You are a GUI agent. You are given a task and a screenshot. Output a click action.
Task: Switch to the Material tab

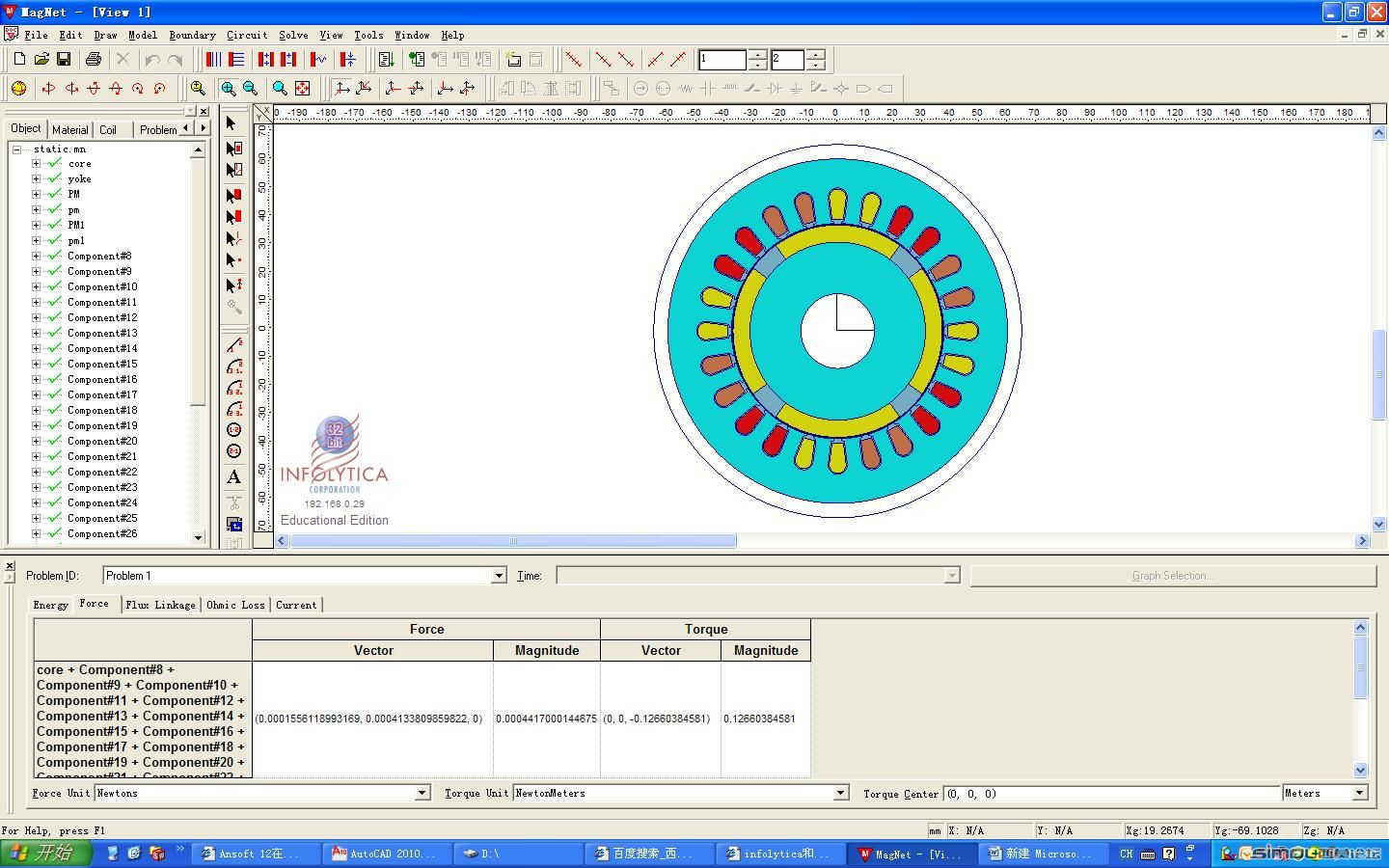point(69,129)
